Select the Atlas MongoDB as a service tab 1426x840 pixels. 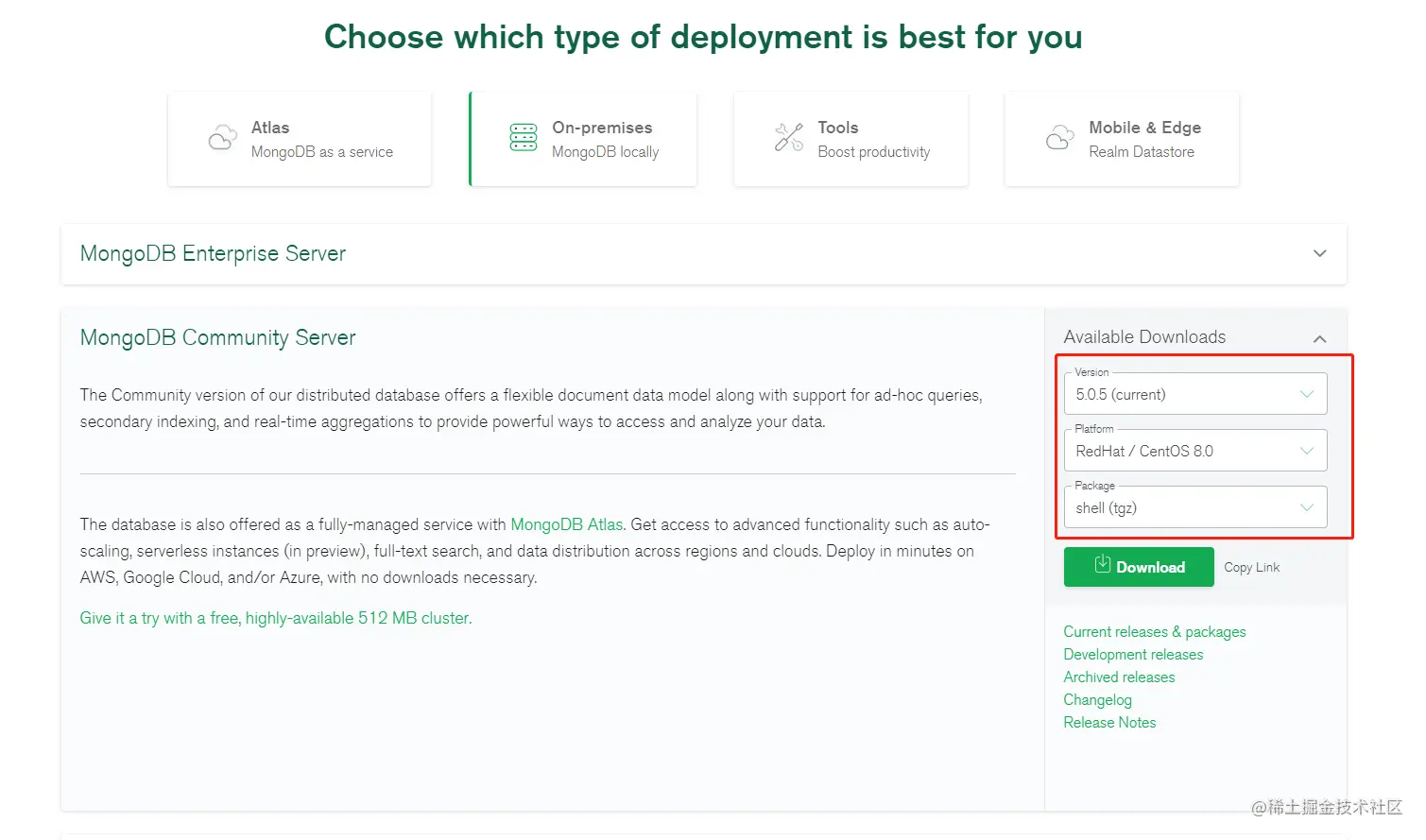[x=300, y=139]
